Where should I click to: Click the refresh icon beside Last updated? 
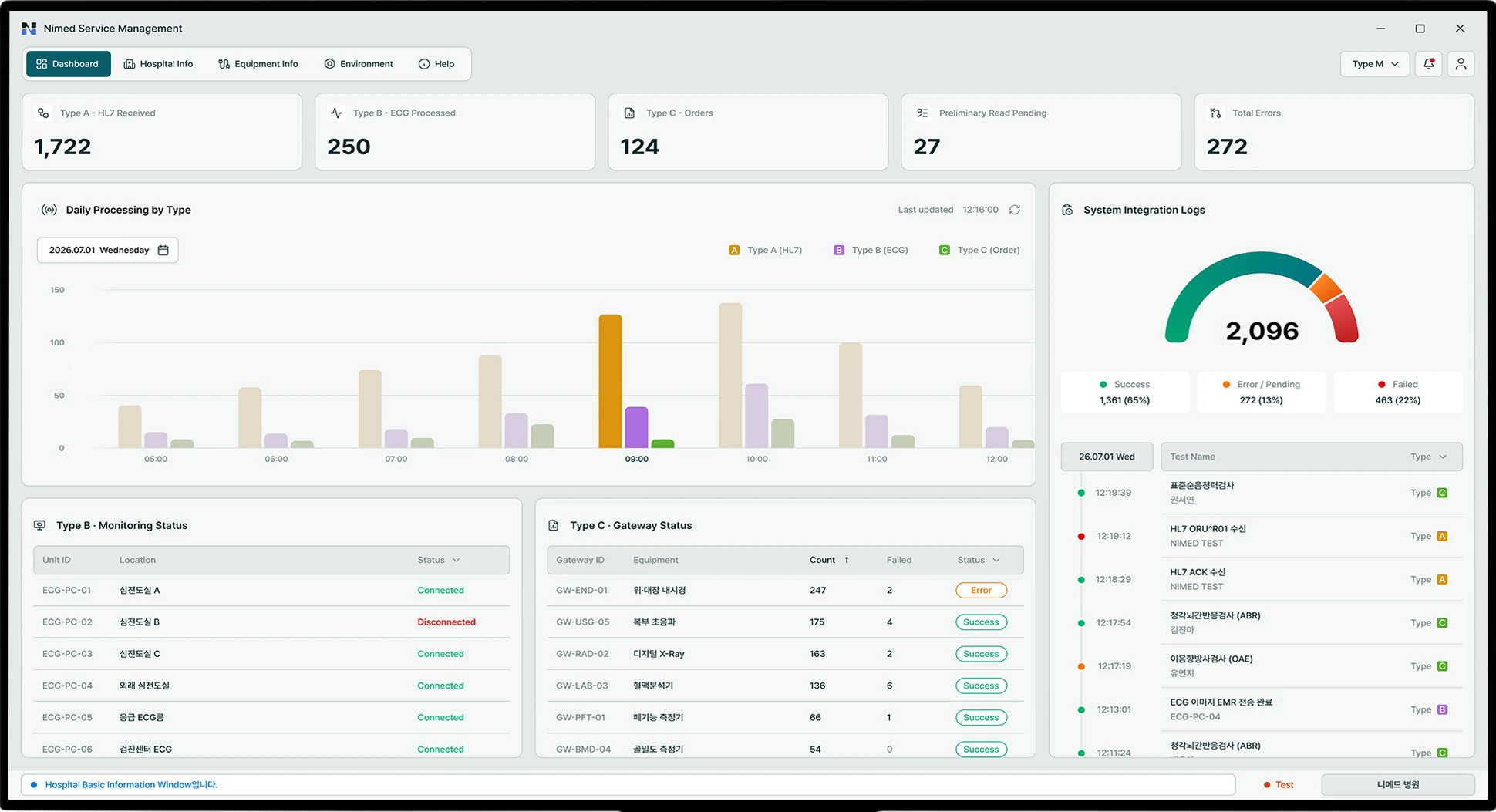(x=1015, y=210)
